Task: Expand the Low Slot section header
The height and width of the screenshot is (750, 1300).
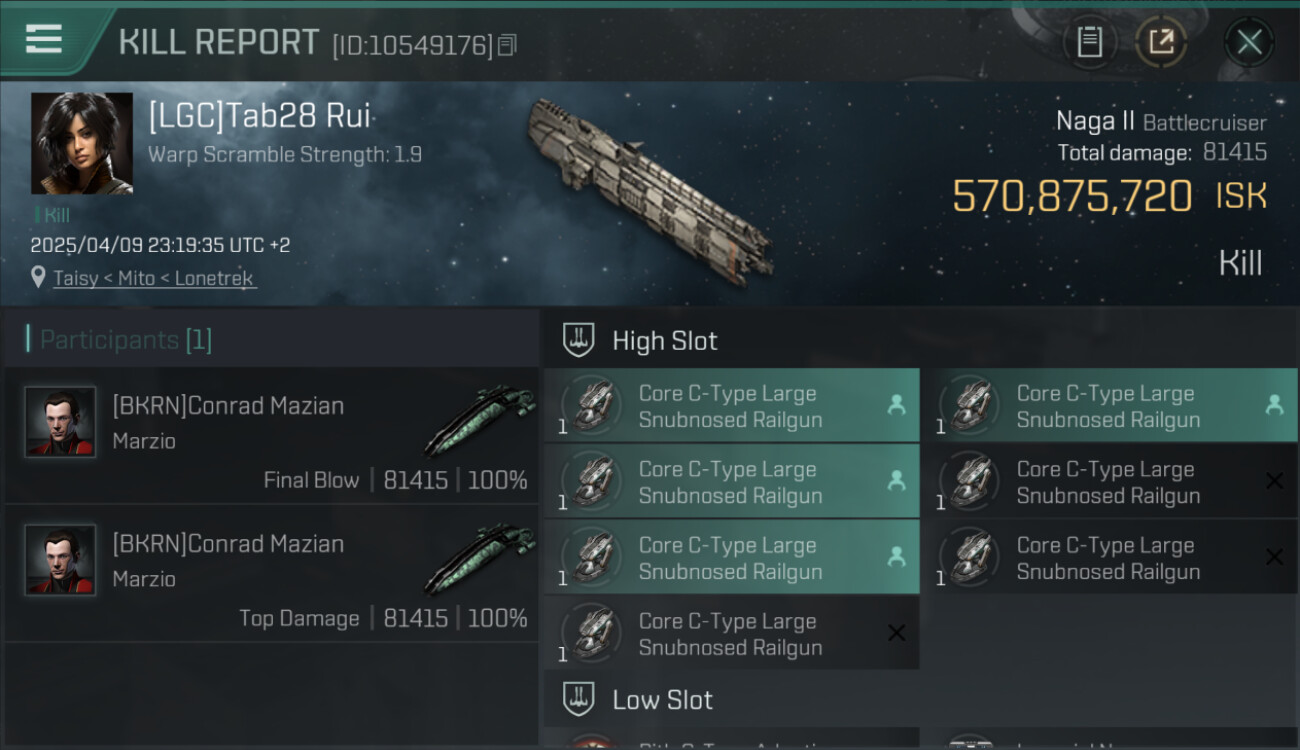Action: click(x=662, y=699)
